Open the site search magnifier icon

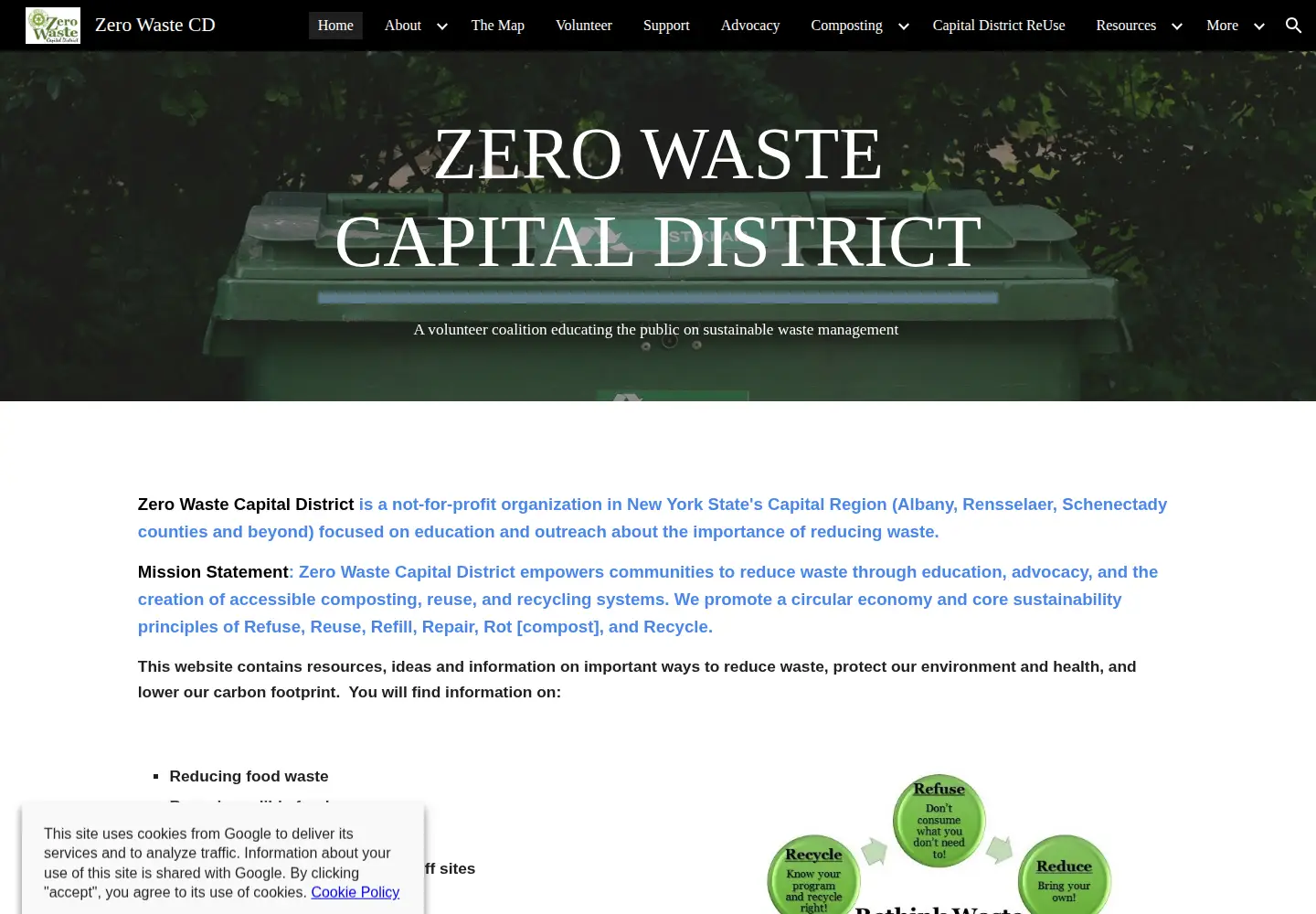pyautogui.click(x=1293, y=26)
